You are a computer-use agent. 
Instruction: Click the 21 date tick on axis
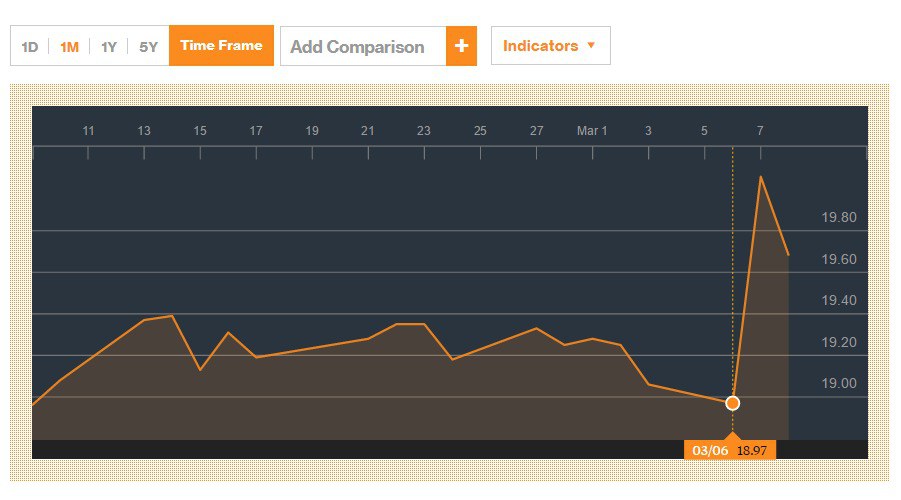click(368, 131)
